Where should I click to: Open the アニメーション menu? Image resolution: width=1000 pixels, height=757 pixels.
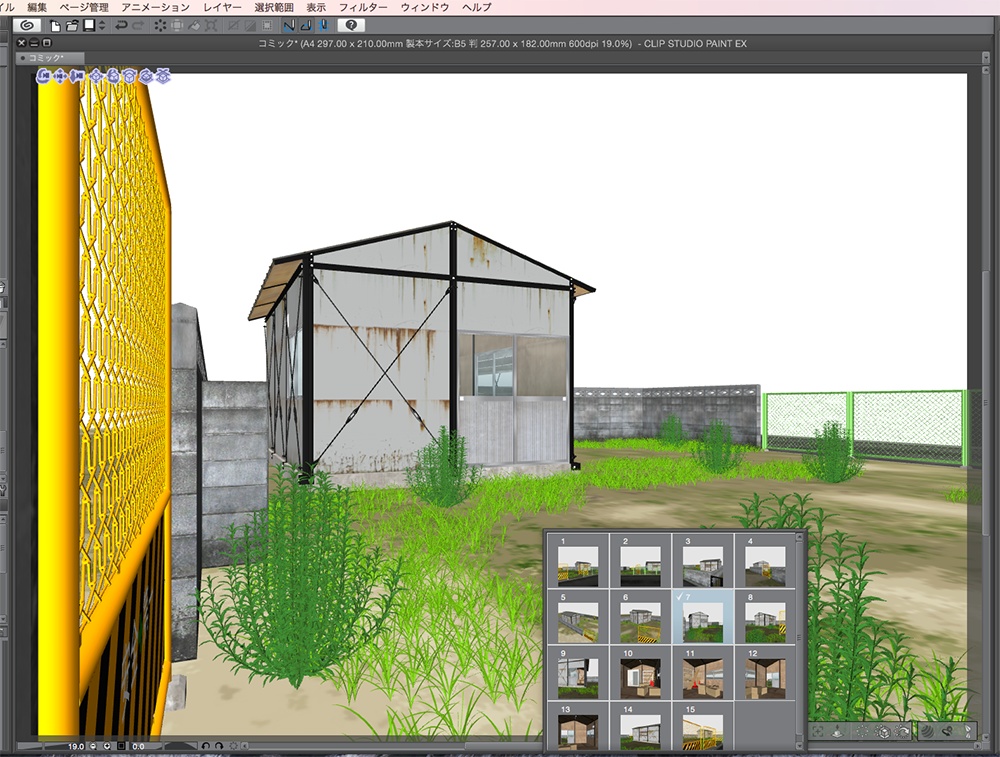[x=156, y=7]
